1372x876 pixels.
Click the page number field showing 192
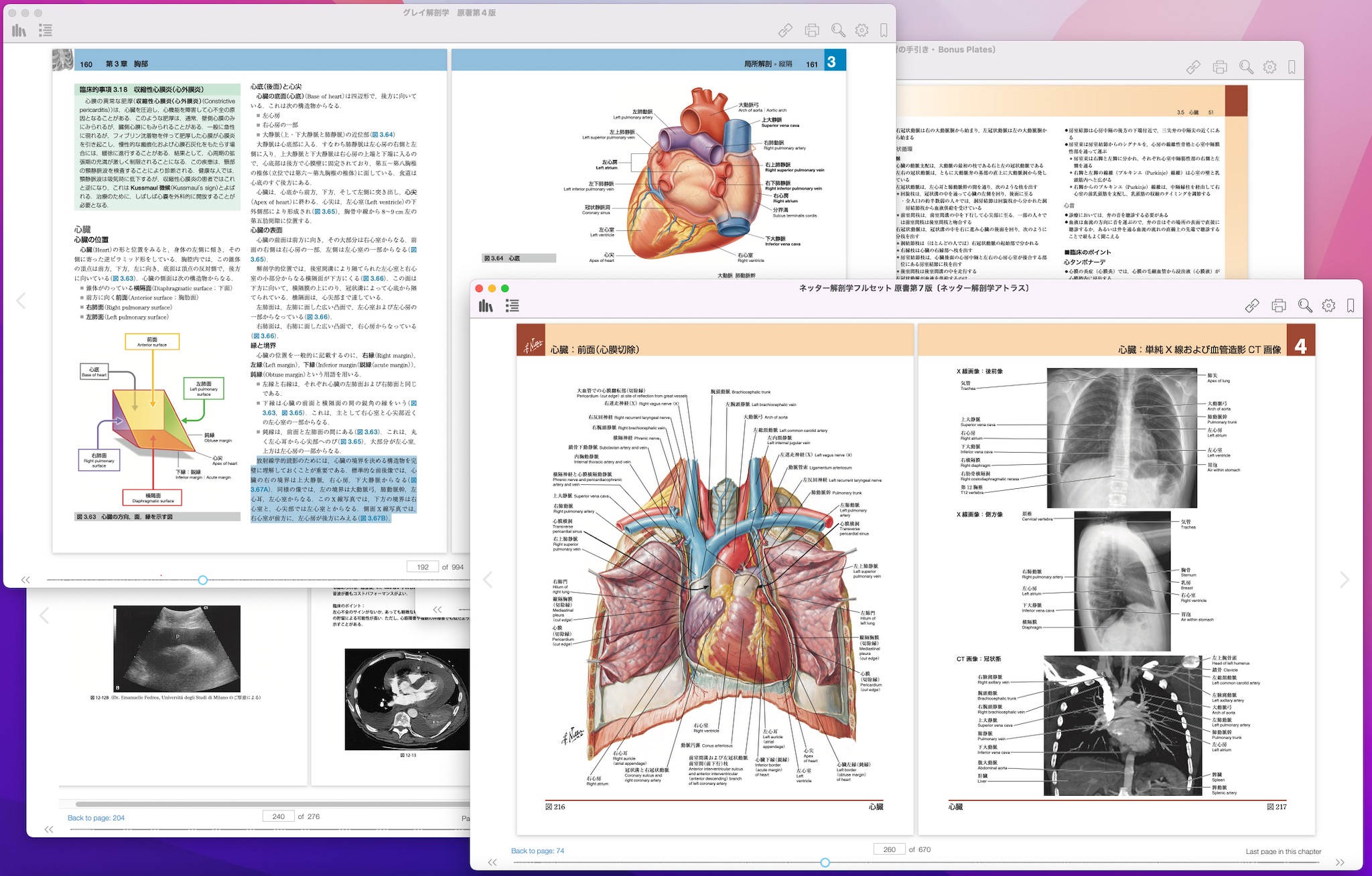(x=423, y=567)
